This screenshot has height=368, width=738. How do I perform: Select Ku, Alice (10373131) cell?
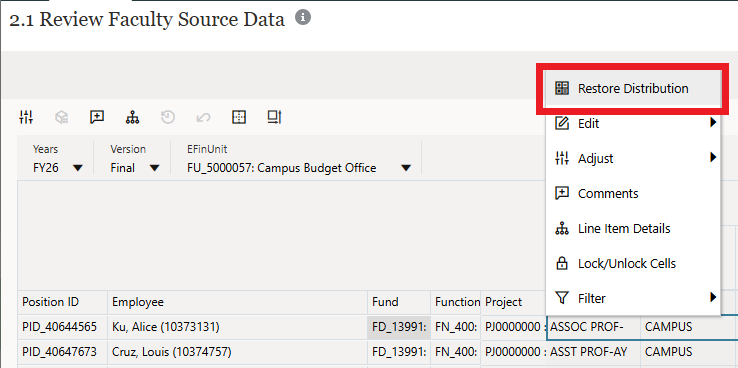pos(238,327)
